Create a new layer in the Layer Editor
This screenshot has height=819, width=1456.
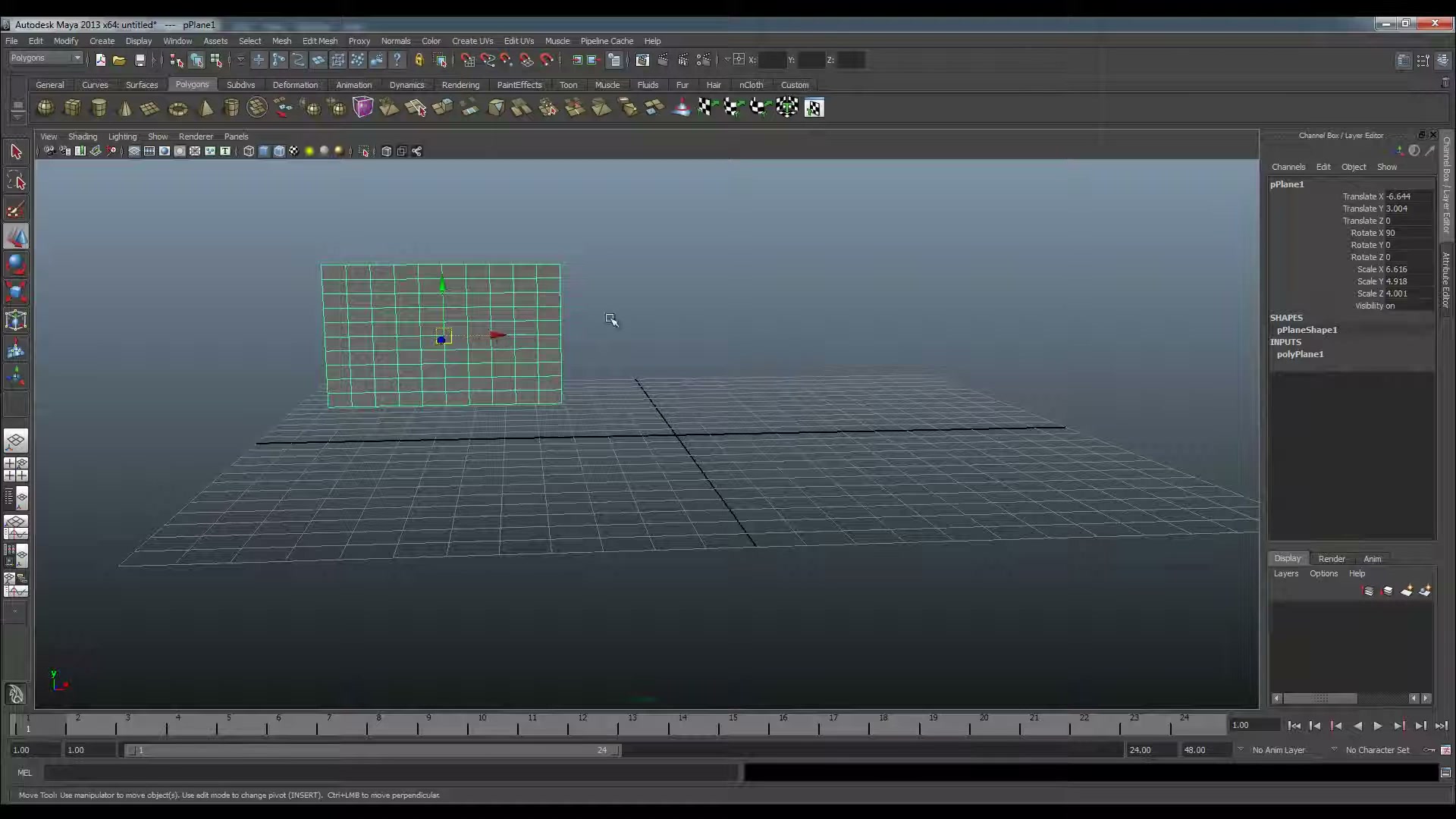[x=1407, y=591]
